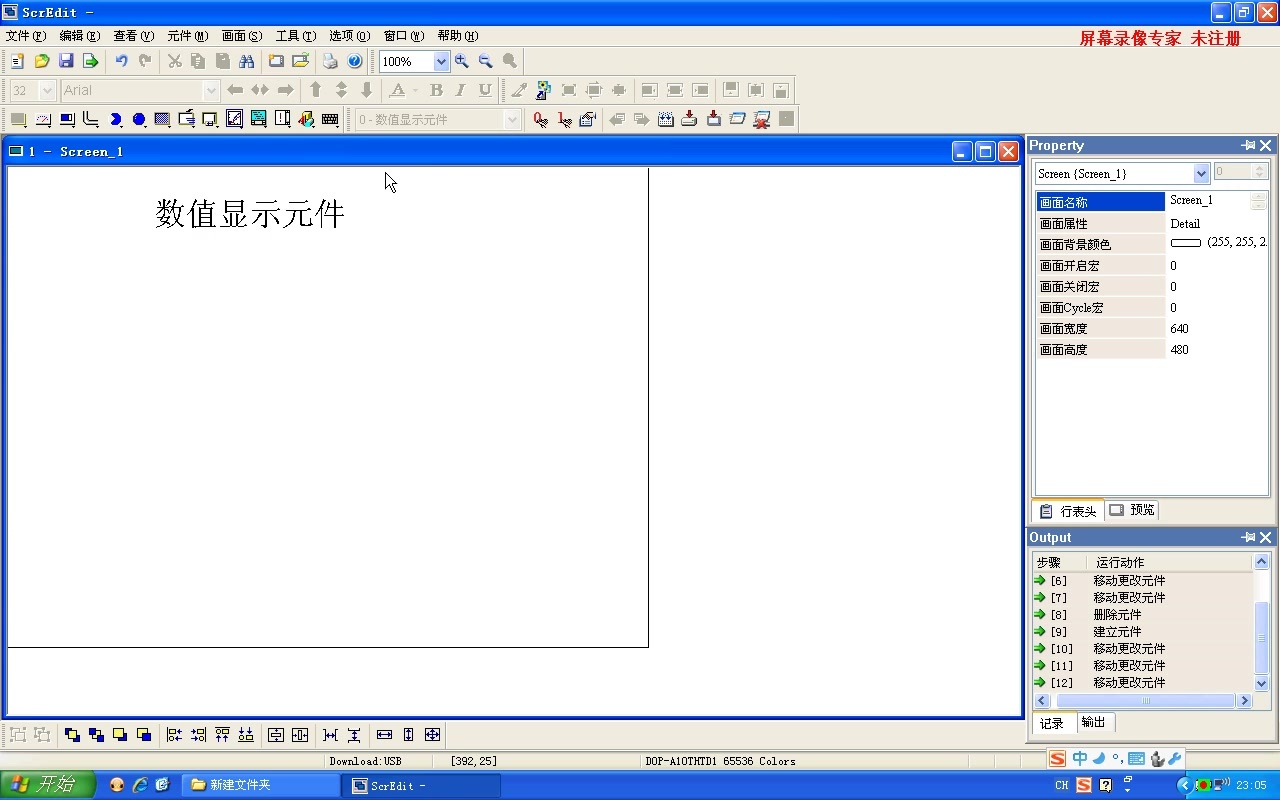Click the Windows 开始 Start button
The width and height of the screenshot is (1280, 800).
pyautogui.click(x=48, y=785)
